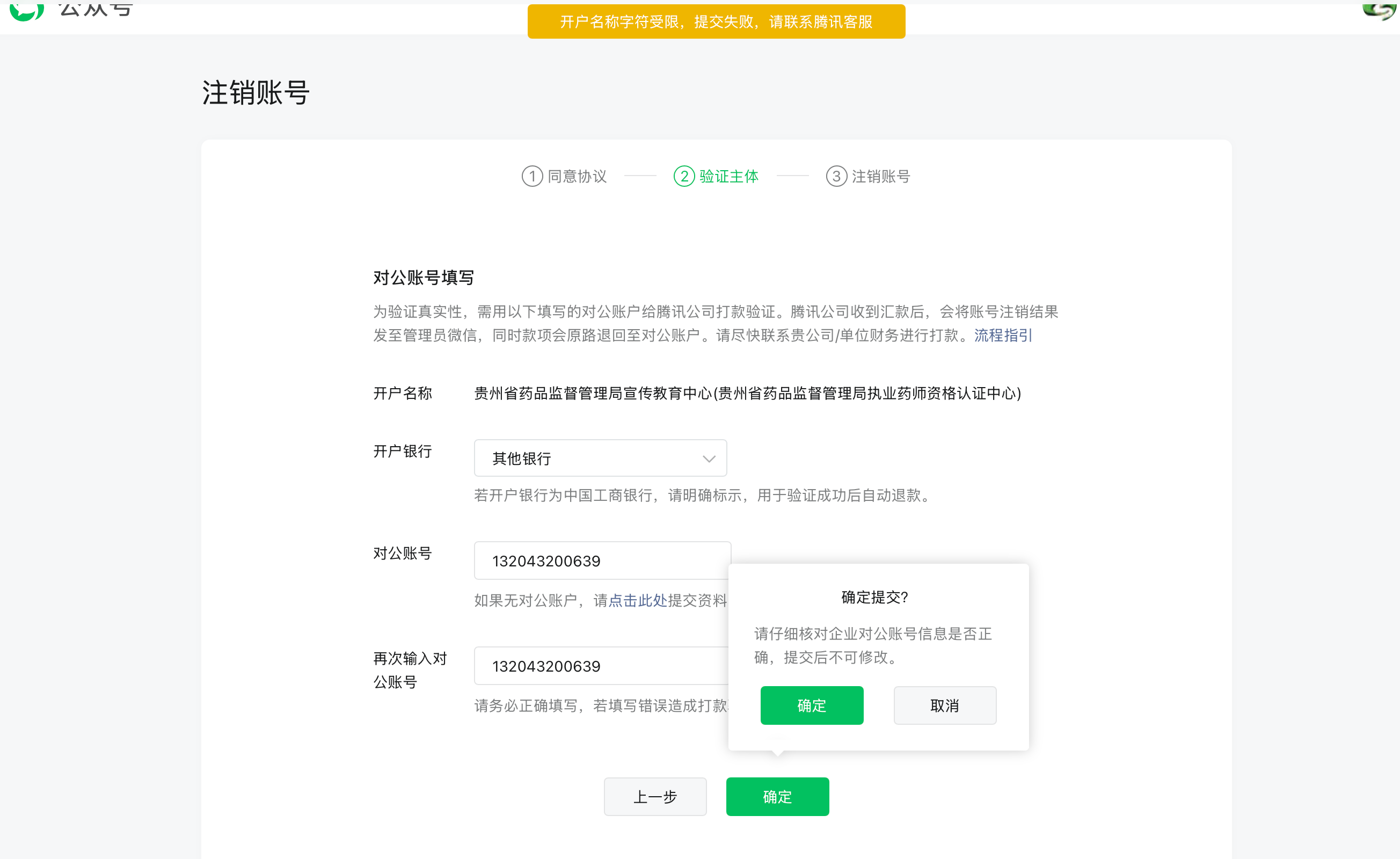Image resolution: width=1400 pixels, height=859 pixels.
Task: Select the 验证主体 step label
Action: click(728, 176)
